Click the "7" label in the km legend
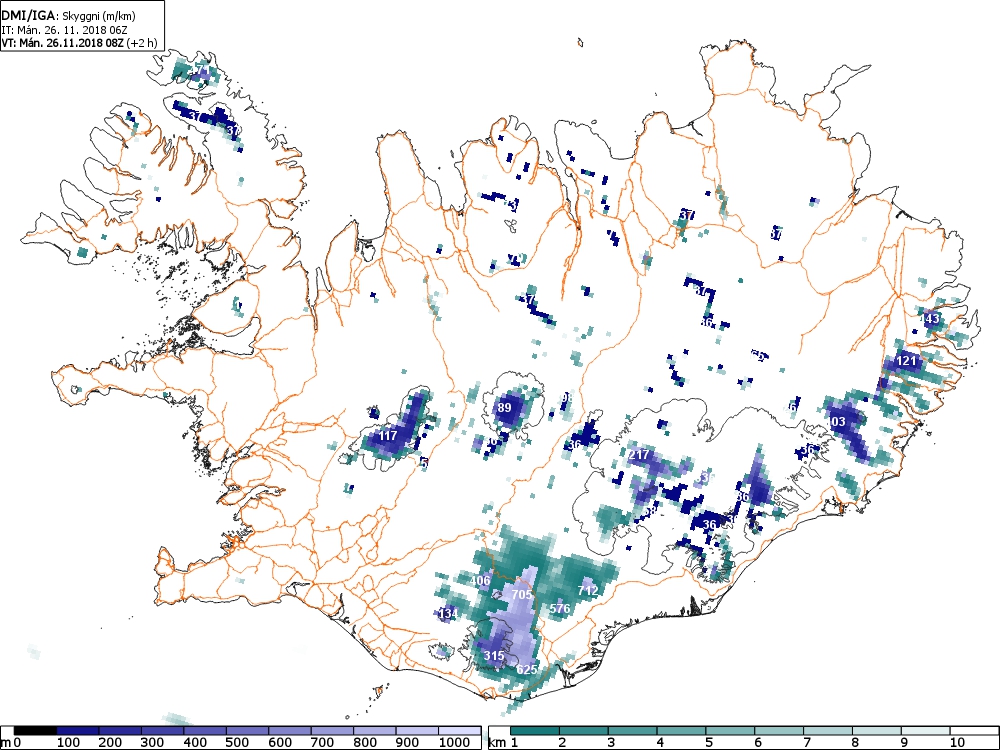 tap(807, 743)
